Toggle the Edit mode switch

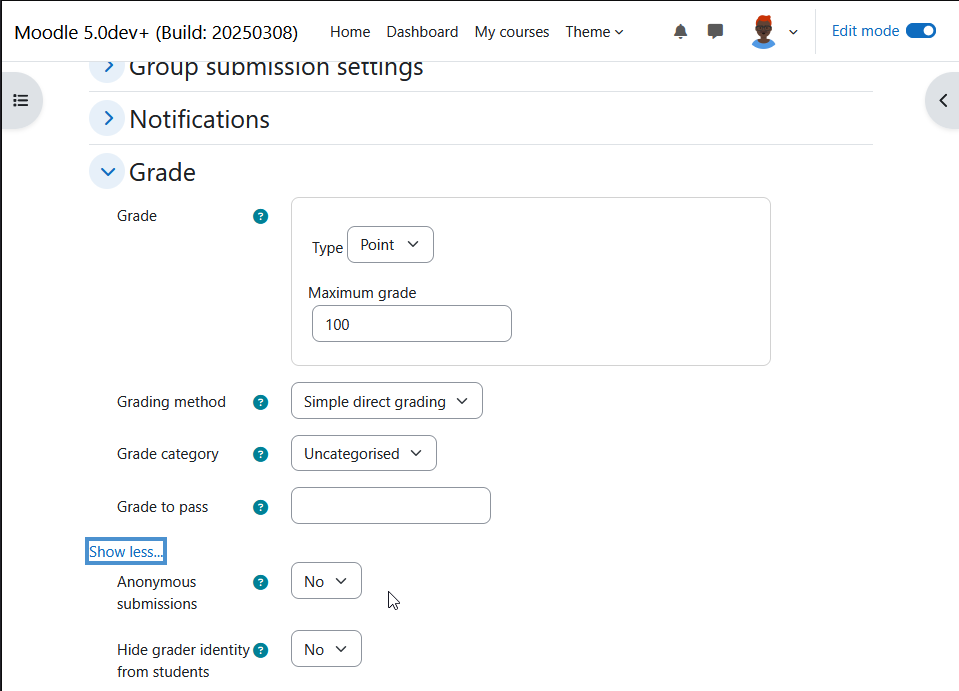[x=920, y=31]
